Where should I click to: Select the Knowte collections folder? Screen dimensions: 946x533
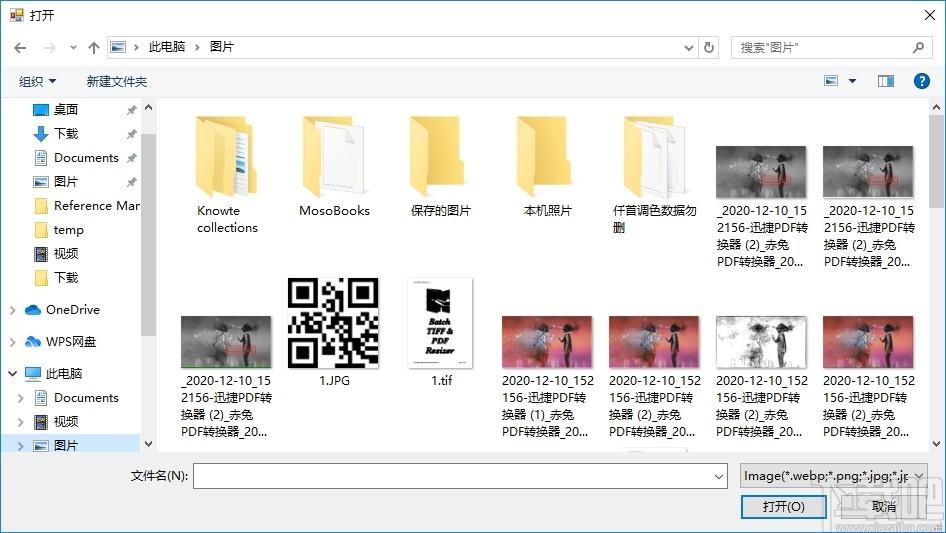point(227,175)
